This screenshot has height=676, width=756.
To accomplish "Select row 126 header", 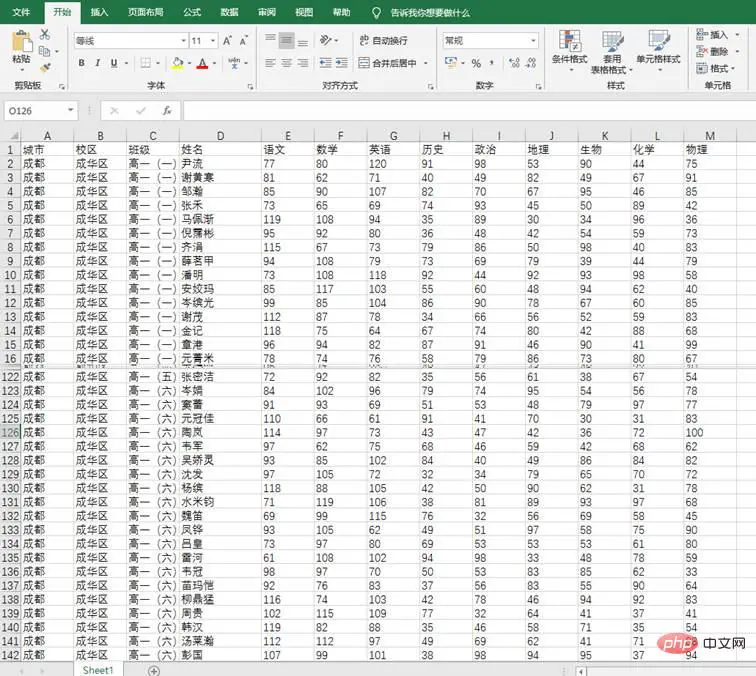I will pos(10,433).
